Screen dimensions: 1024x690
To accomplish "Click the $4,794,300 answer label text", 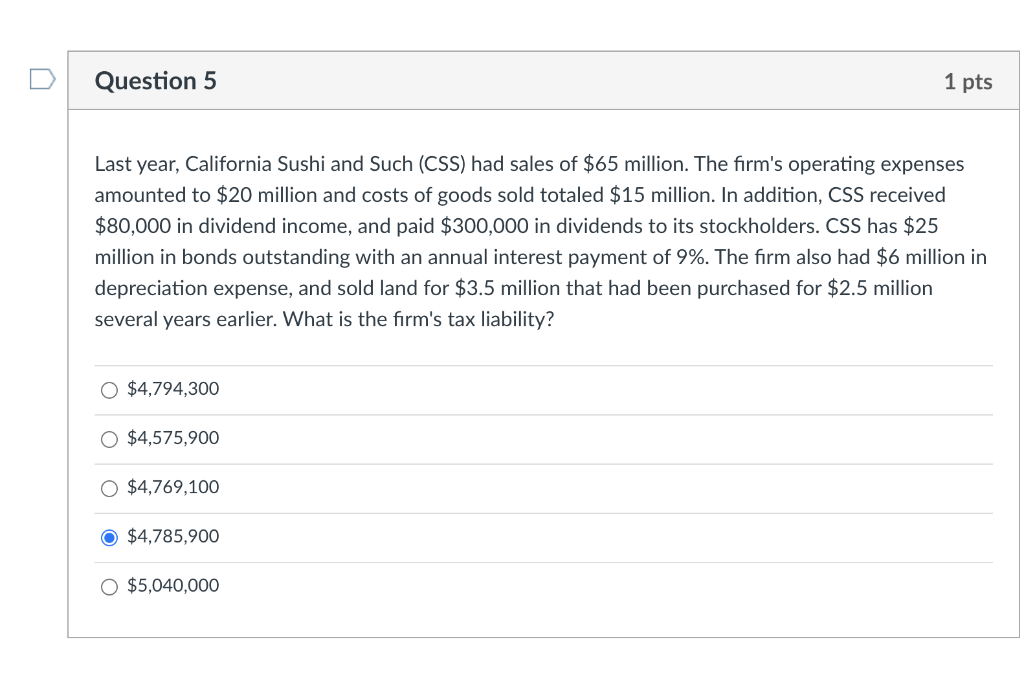I will (172, 389).
